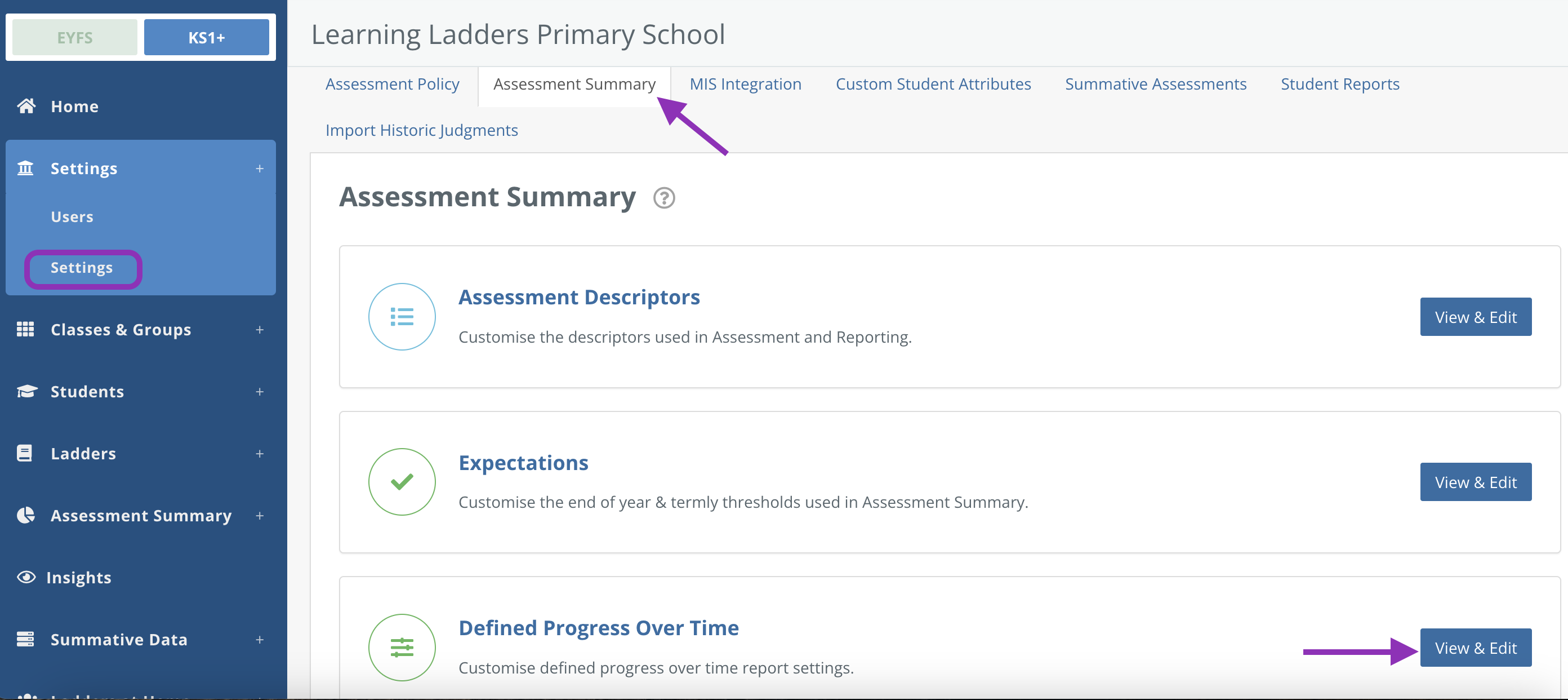
Task: Open the Defined Progress Over Time heading link
Action: pos(598,627)
